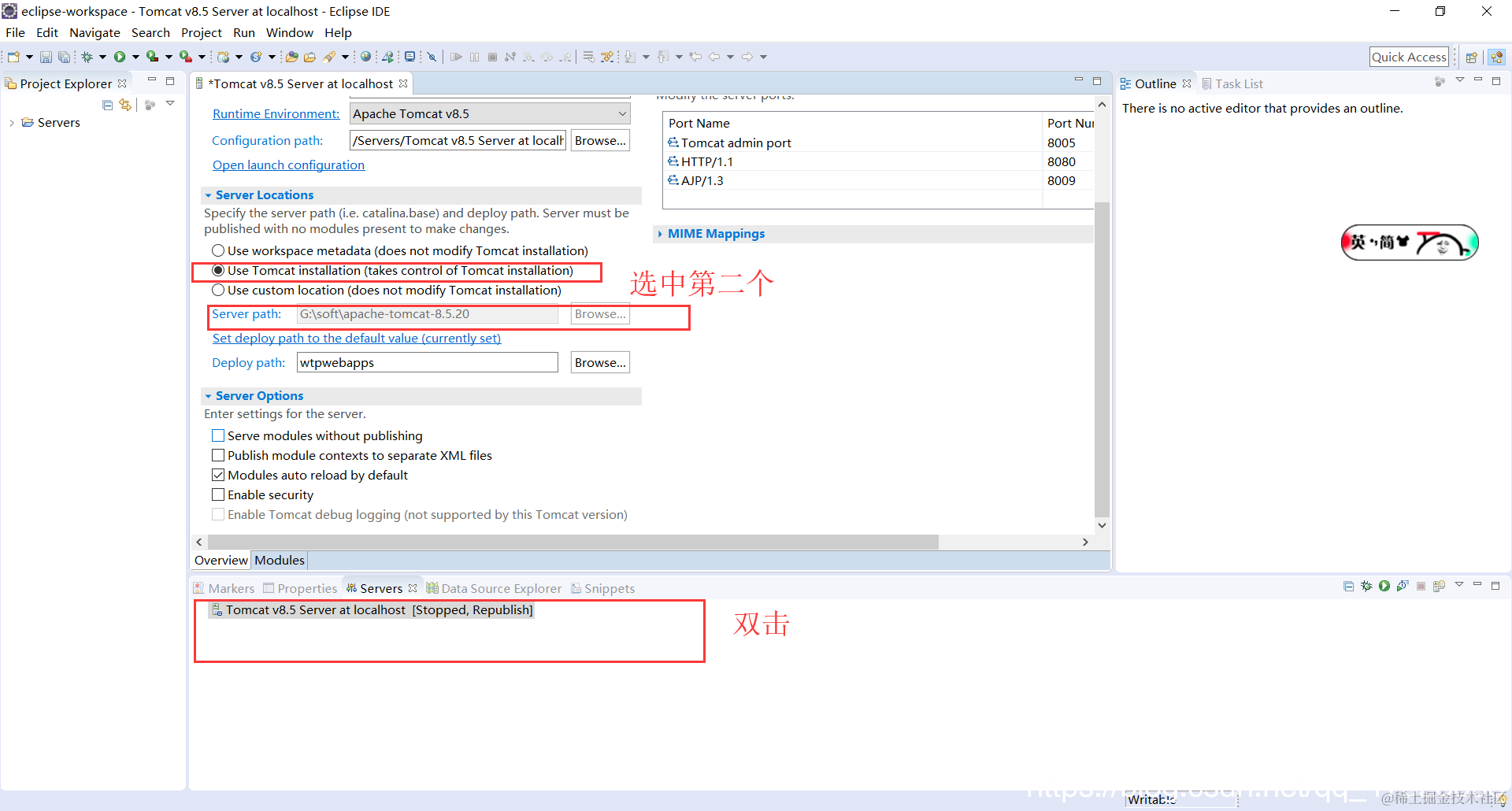This screenshot has height=811, width=1512.
Task: Click the Open Perspective icon near Quick Access
Action: tap(1471, 57)
